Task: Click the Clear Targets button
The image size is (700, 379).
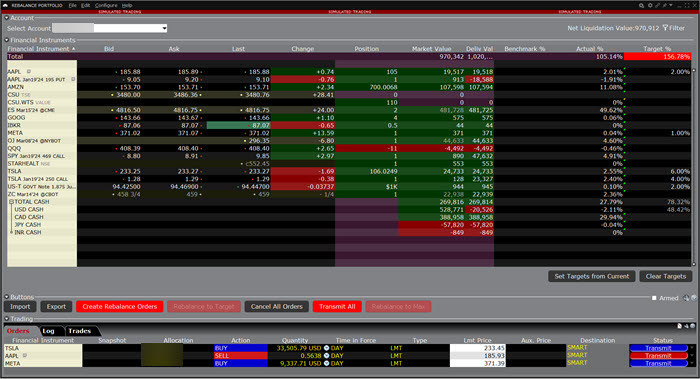Action: (666, 276)
